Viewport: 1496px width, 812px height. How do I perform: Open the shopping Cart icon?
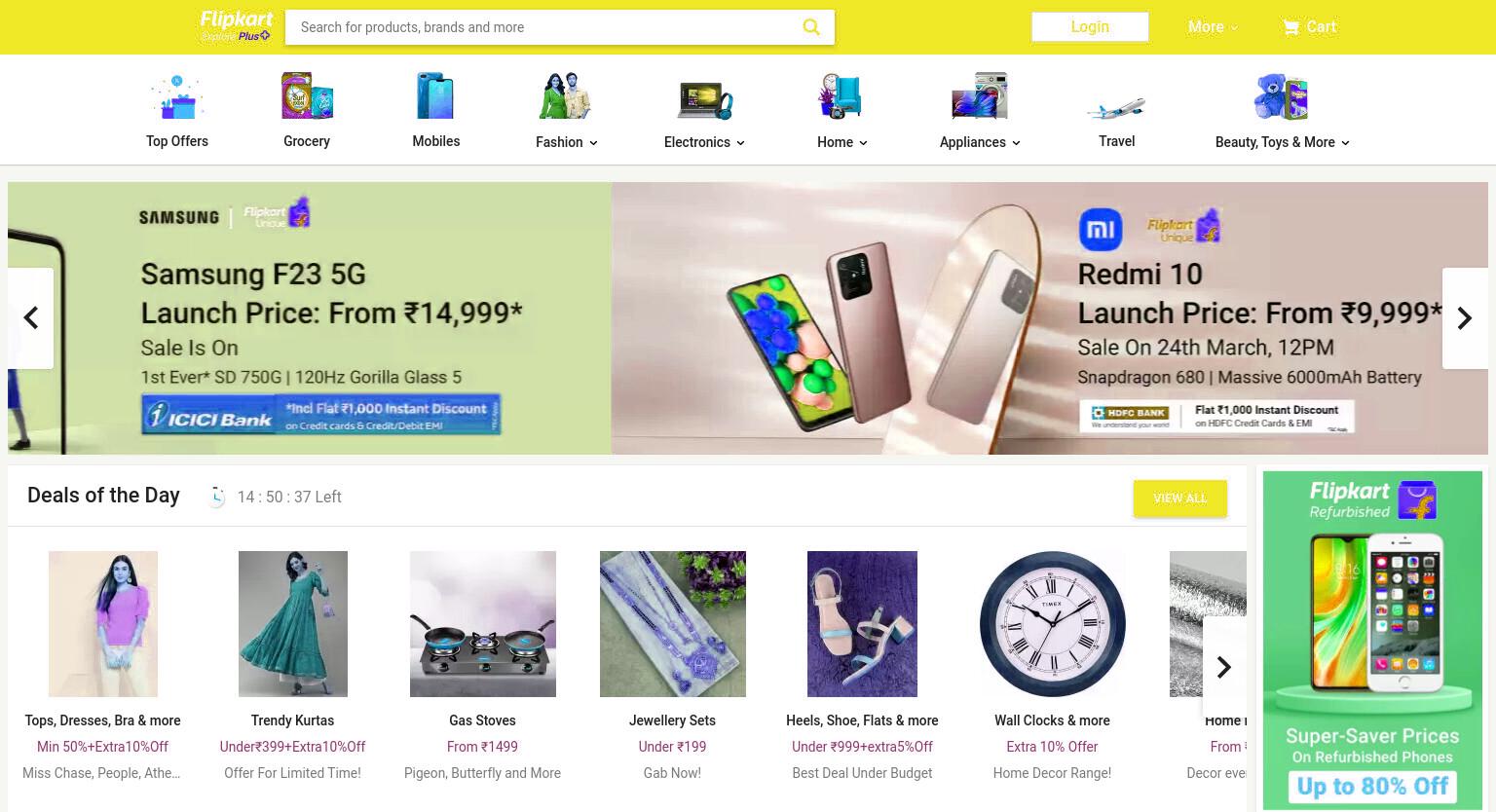pos(1291,27)
